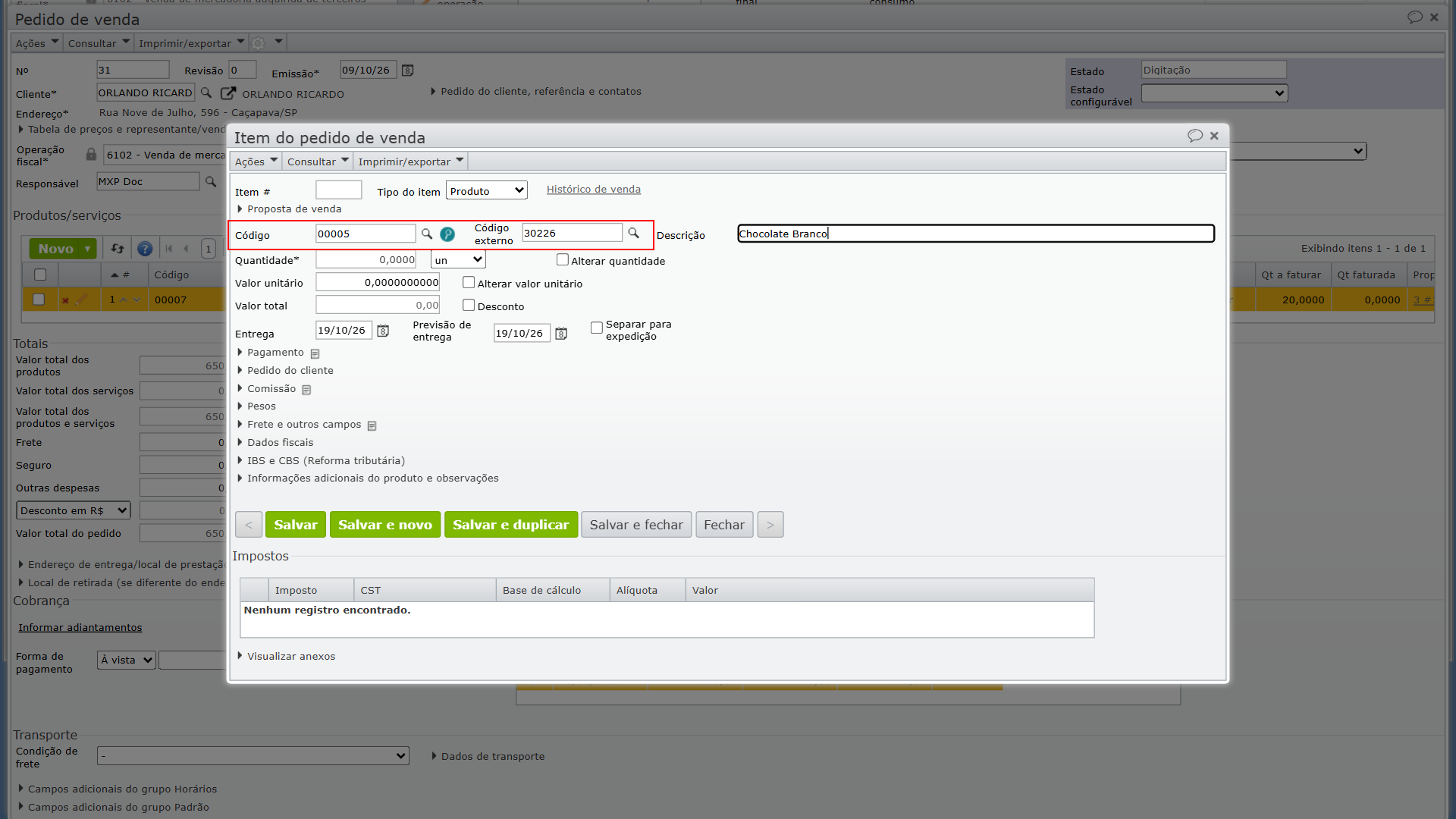The height and width of the screenshot is (819, 1456).
Task: Check the Desconto checkbox
Action: 469,306
